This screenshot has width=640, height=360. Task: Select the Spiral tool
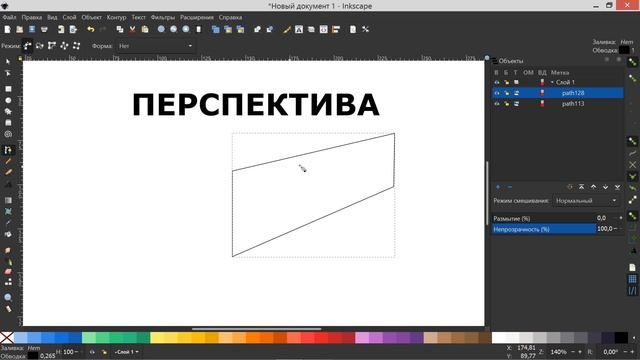click(8, 134)
